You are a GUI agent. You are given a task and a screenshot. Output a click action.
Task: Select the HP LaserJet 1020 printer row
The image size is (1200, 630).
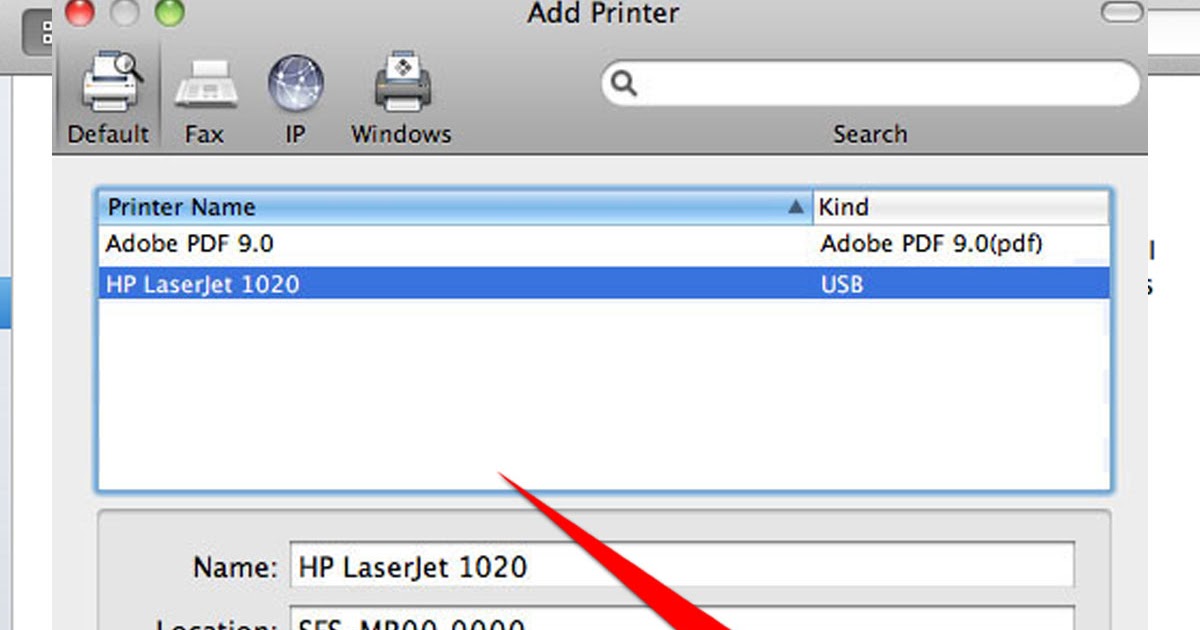point(604,284)
